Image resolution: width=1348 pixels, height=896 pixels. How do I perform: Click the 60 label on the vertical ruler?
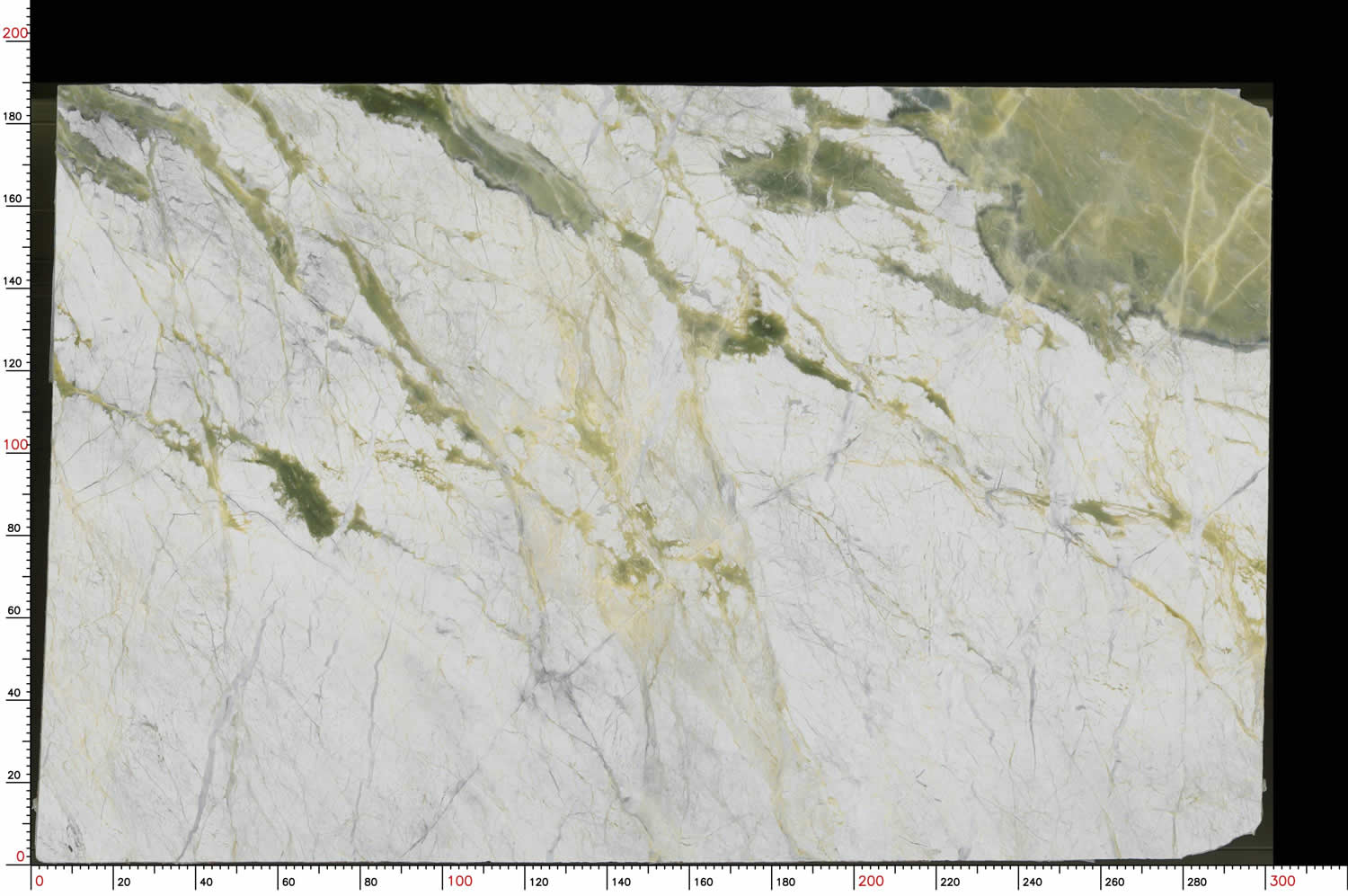[13, 610]
